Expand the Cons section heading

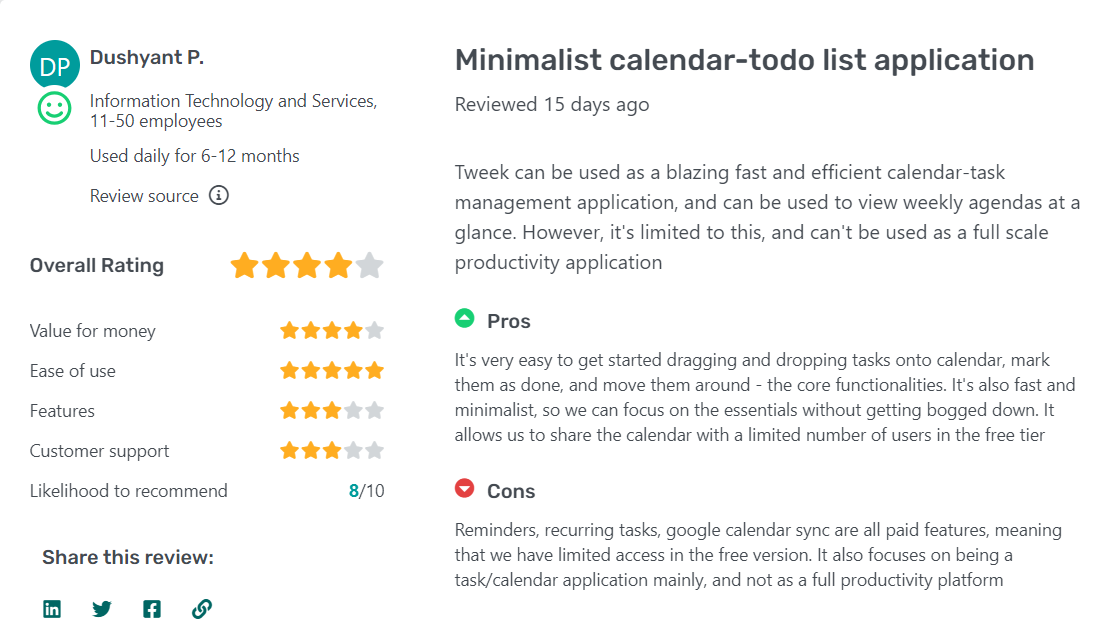coord(511,491)
